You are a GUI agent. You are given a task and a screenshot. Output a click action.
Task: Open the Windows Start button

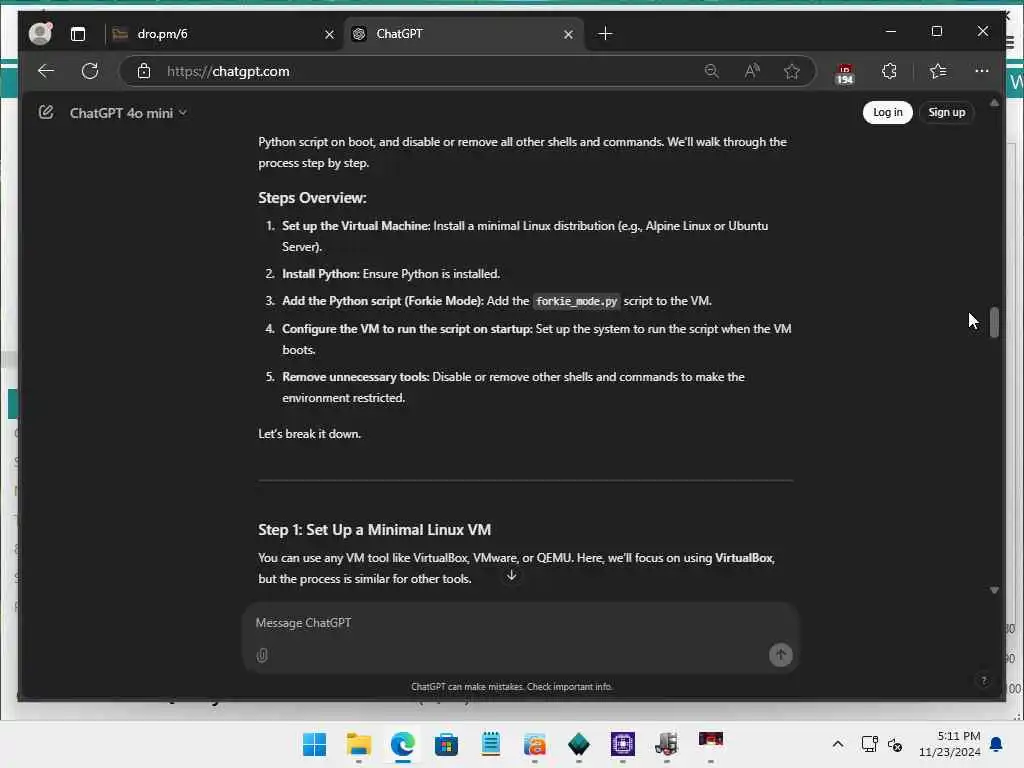click(x=314, y=744)
